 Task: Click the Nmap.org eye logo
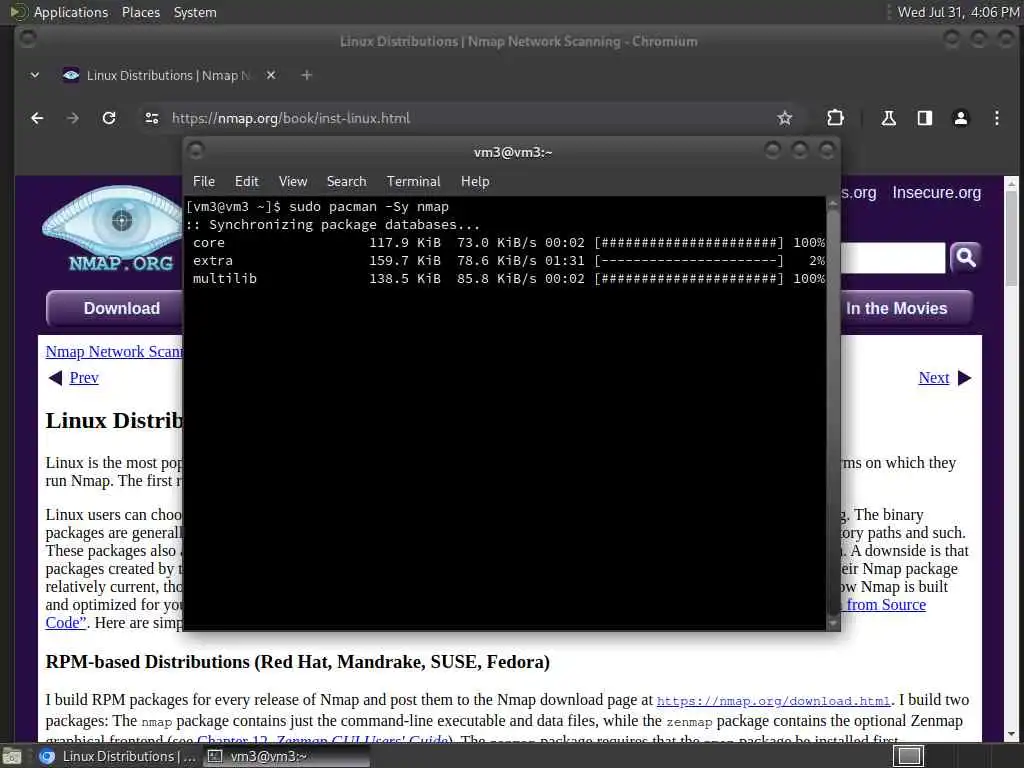tap(114, 229)
